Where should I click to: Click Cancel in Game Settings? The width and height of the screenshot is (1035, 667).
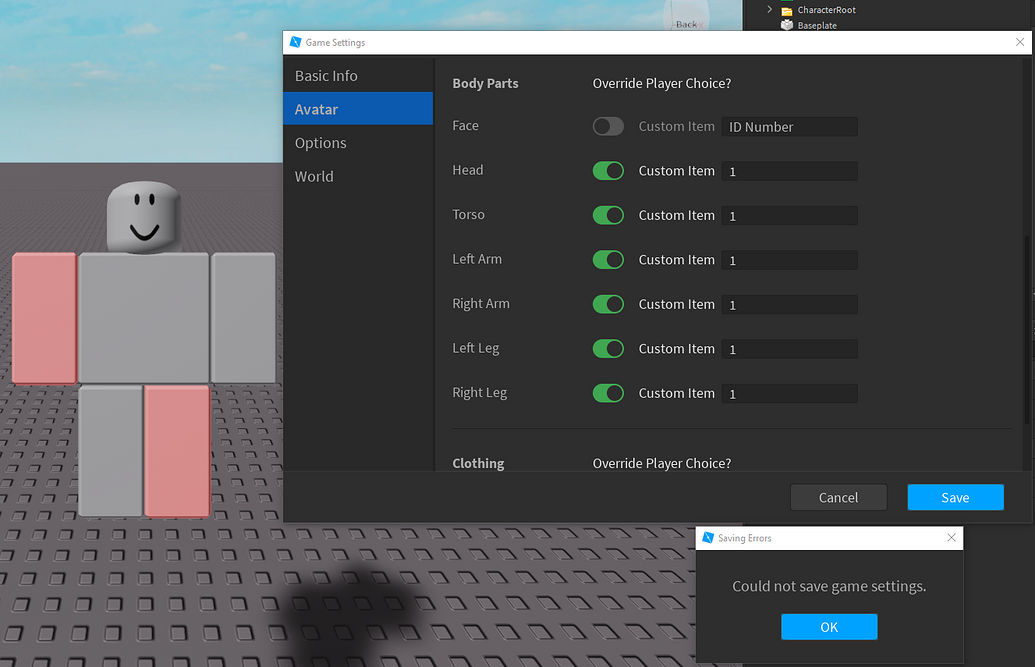pyautogui.click(x=838, y=497)
